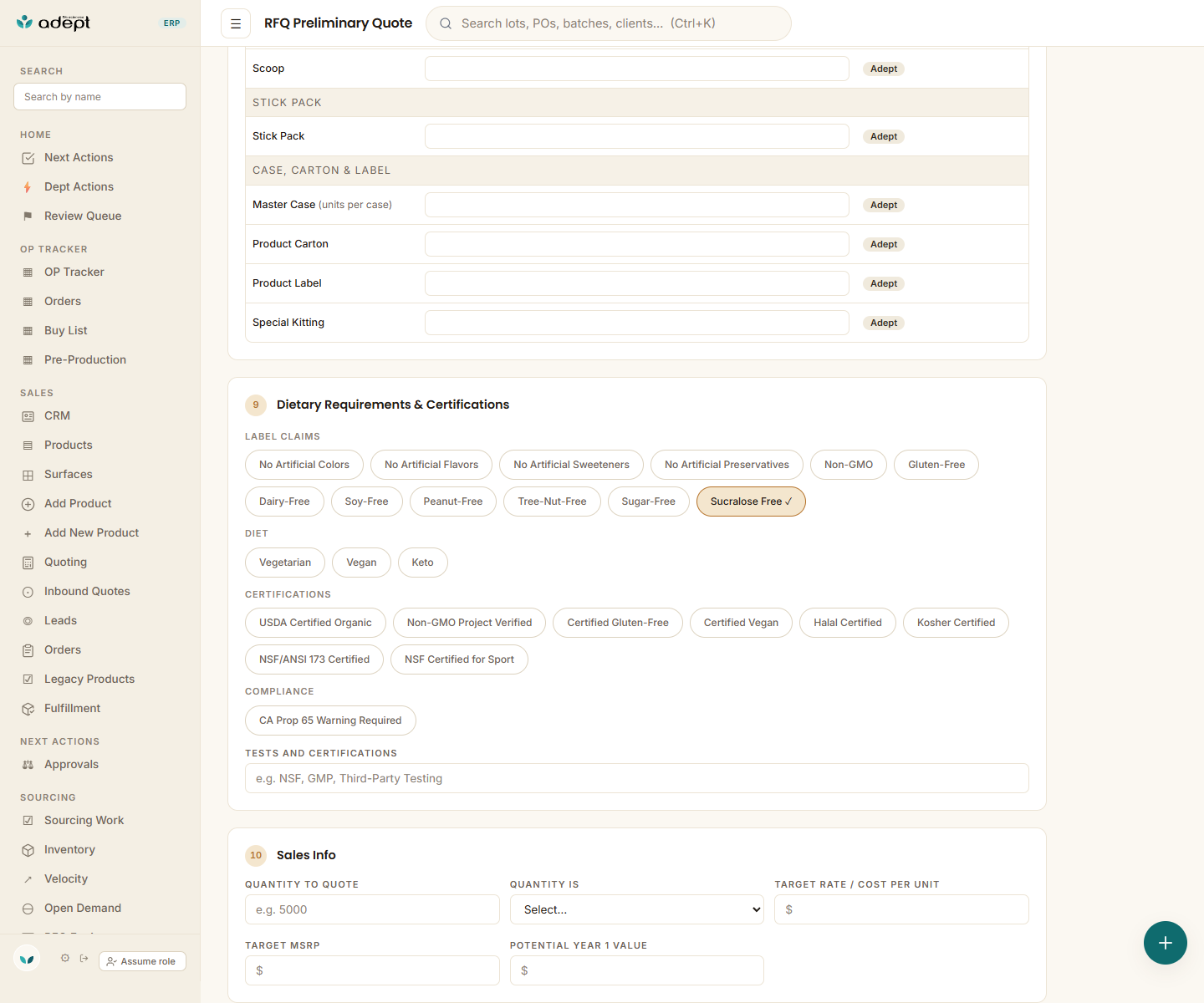Click the Assume role button

(x=142, y=961)
